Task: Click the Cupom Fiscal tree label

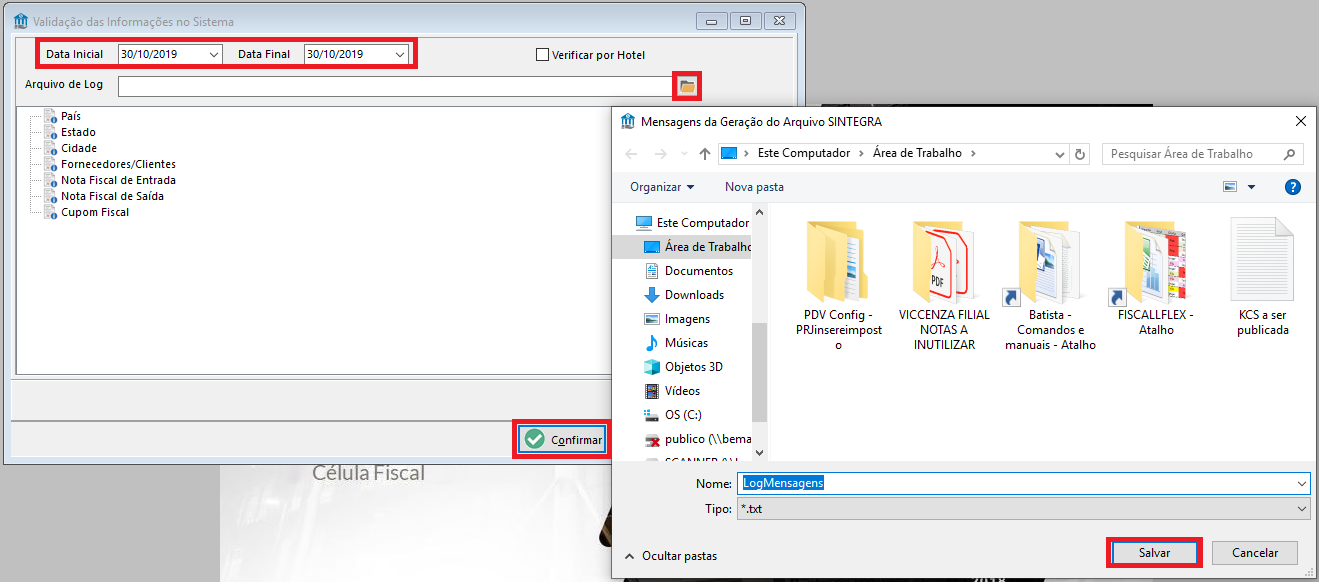Action: click(95, 212)
